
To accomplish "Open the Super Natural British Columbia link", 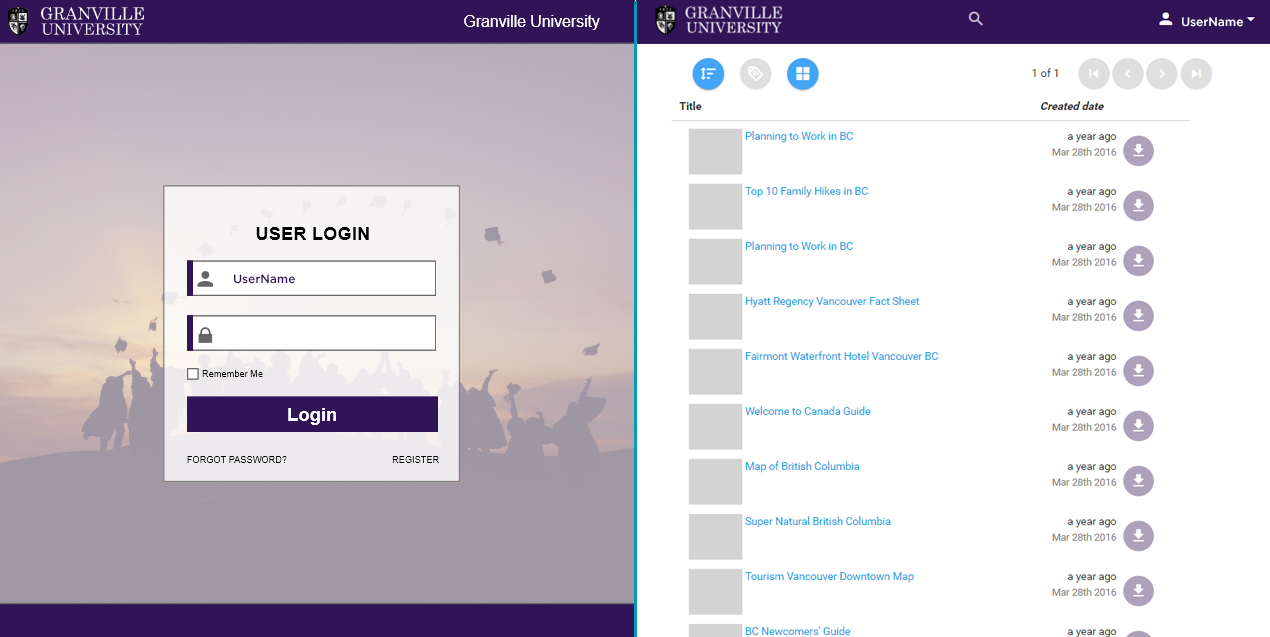I will [818, 521].
